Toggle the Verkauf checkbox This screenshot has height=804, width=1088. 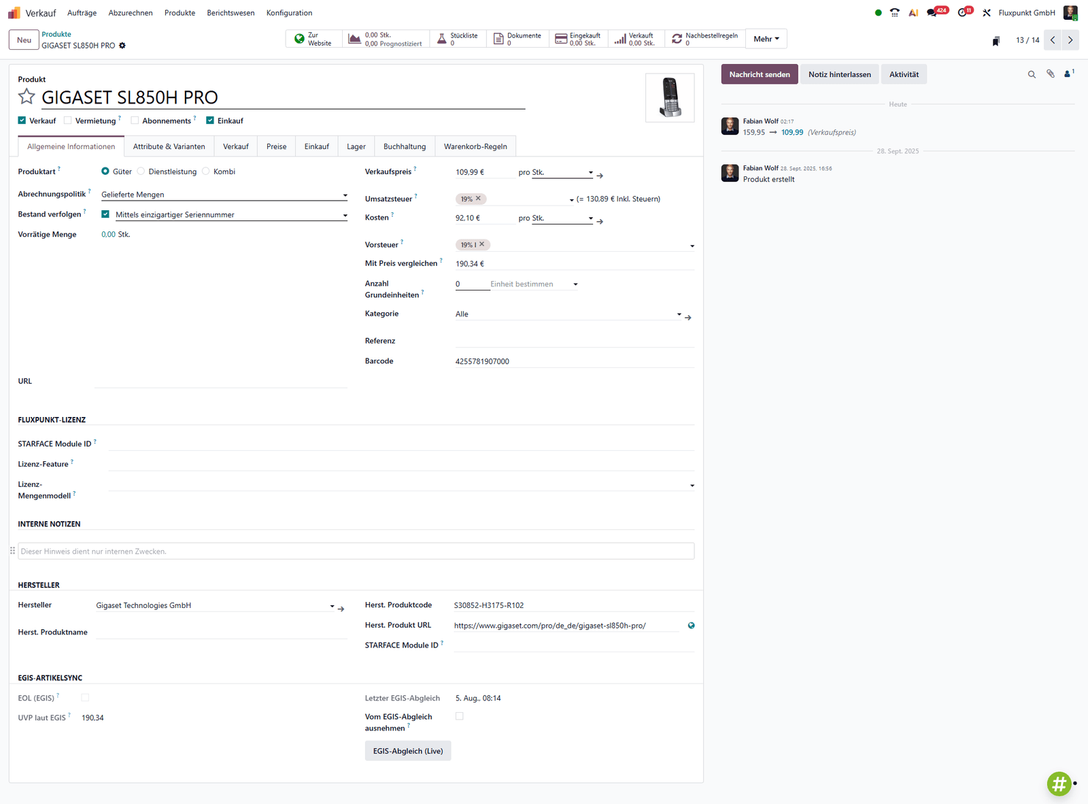click(22, 121)
